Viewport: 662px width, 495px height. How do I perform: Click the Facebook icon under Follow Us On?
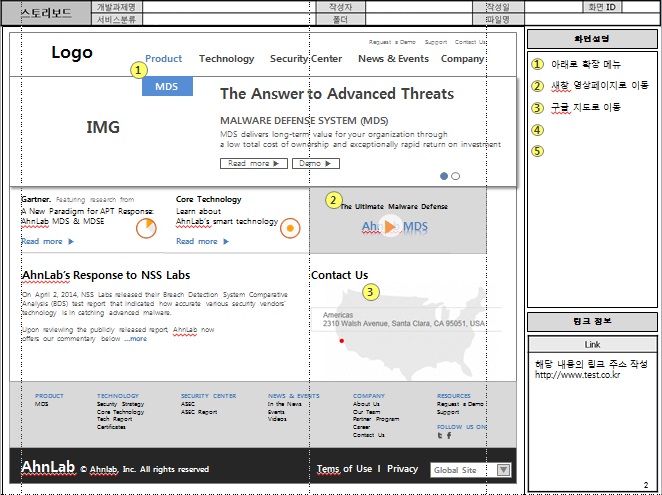tap(449, 435)
